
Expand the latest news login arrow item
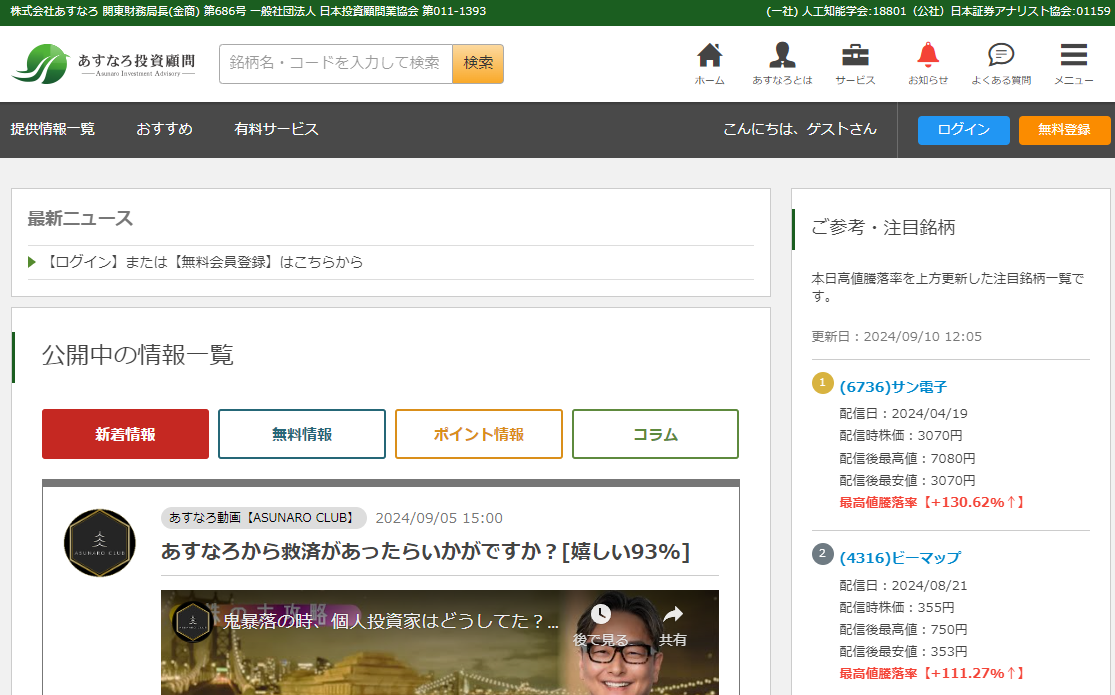(33, 262)
